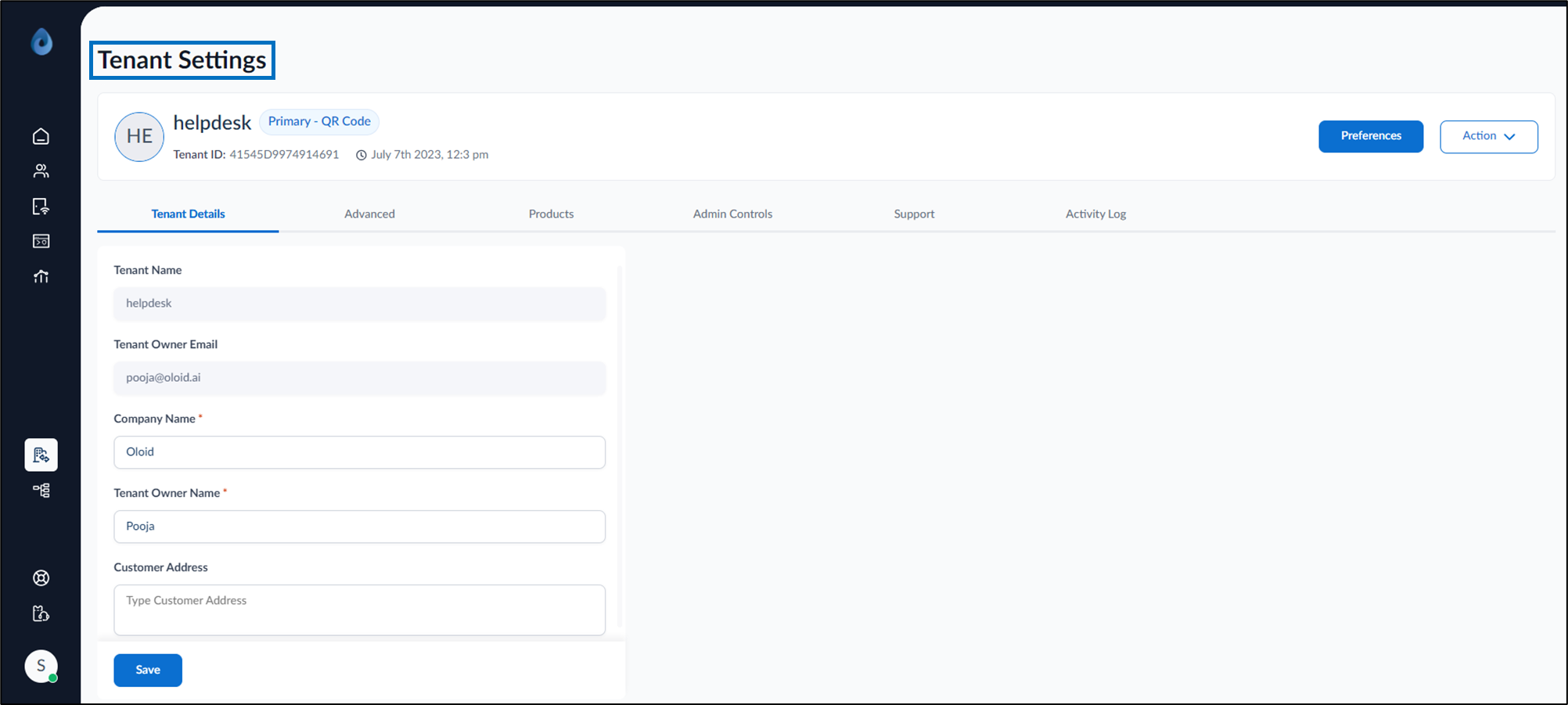Image resolution: width=1568 pixels, height=705 pixels.
Task: Save the tenant details
Action: coord(148,670)
